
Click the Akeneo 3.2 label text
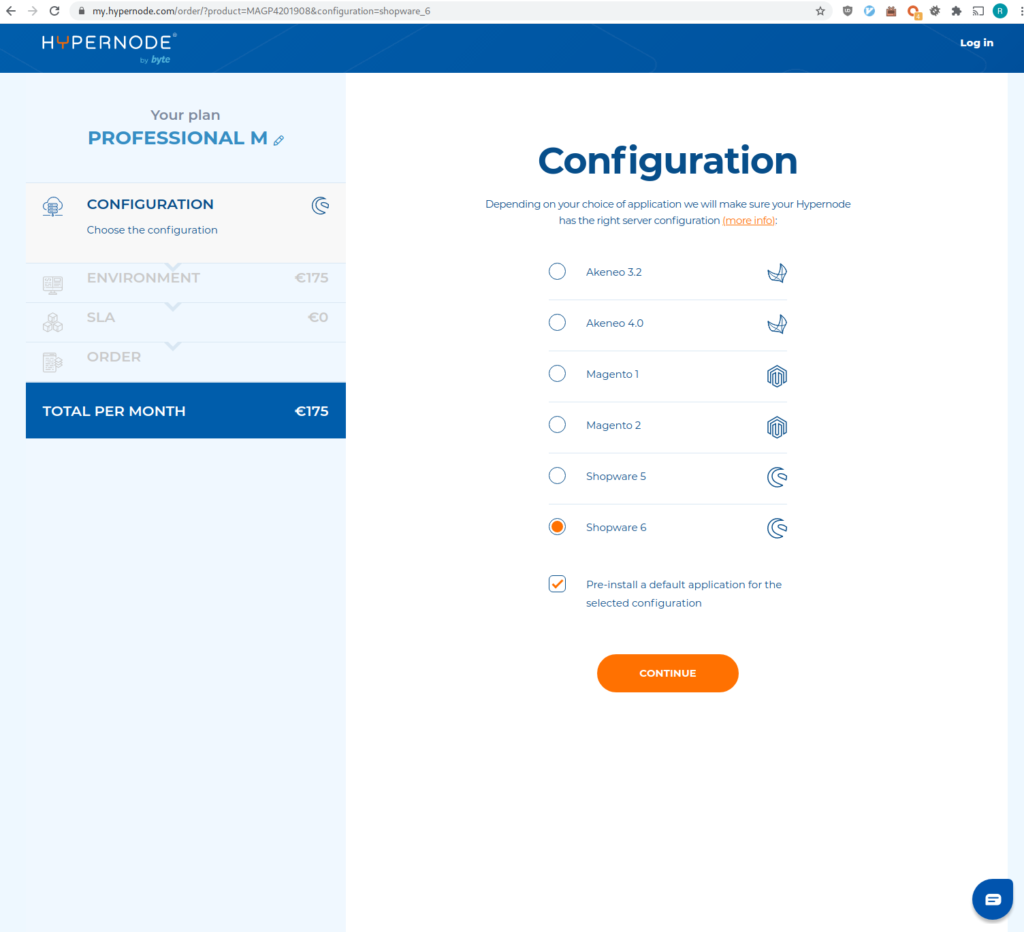[x=613, y=272]
